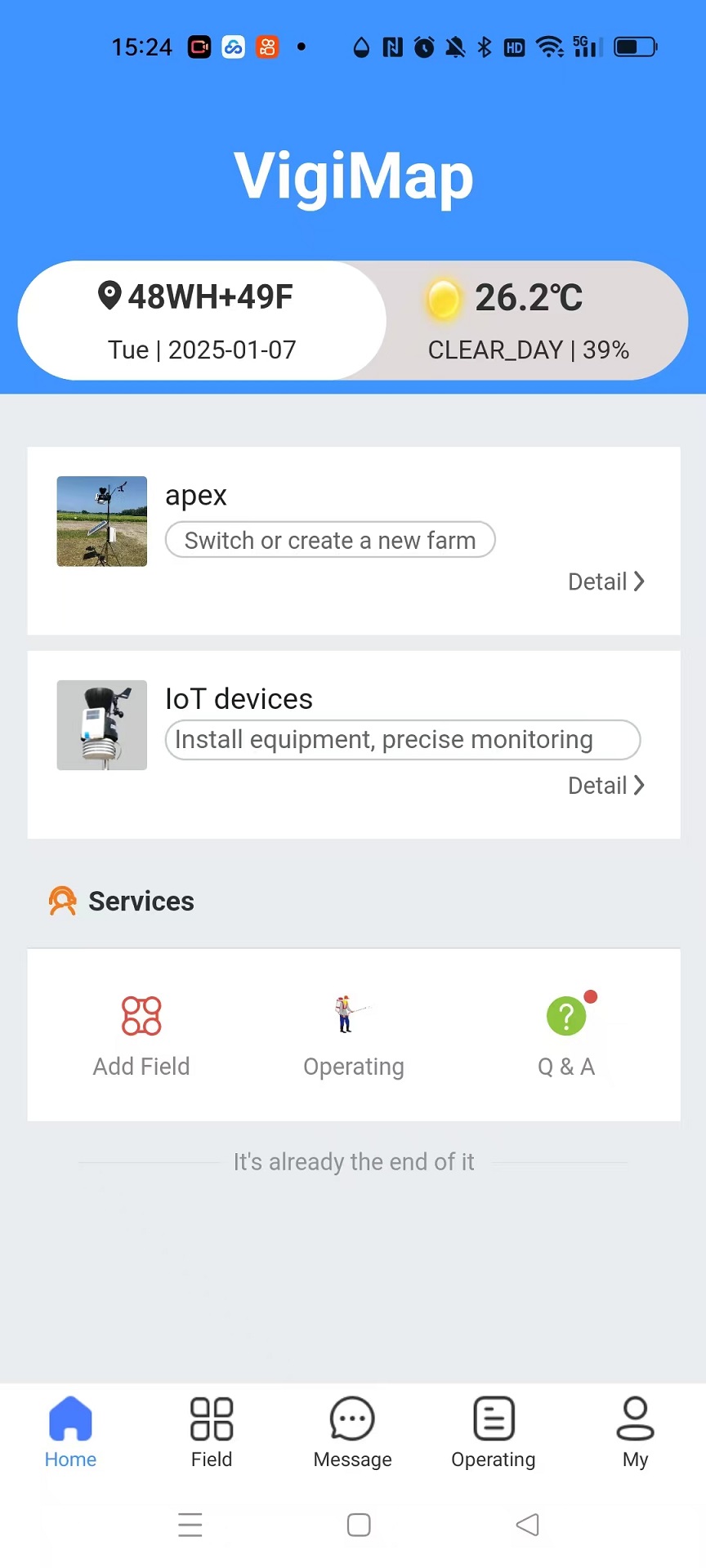Open the apex farm thumbnail image
This screenshot has height=1568, width=706.
102,521
